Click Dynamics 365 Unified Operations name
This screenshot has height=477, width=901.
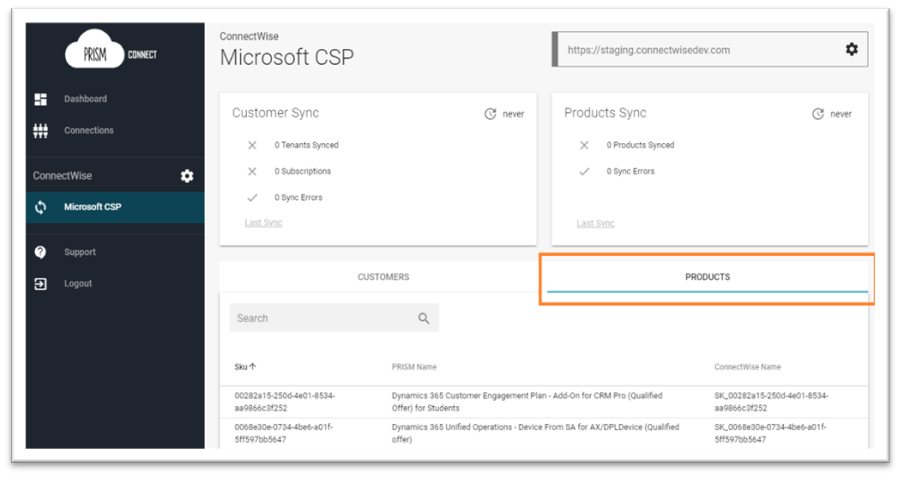coord(536,433)
